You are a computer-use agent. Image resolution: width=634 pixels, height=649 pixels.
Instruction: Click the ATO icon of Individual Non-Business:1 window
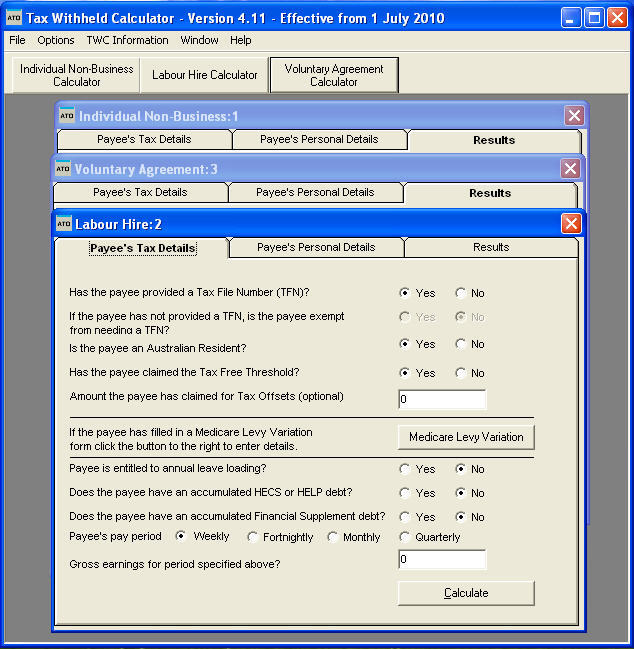click(67, 115)
